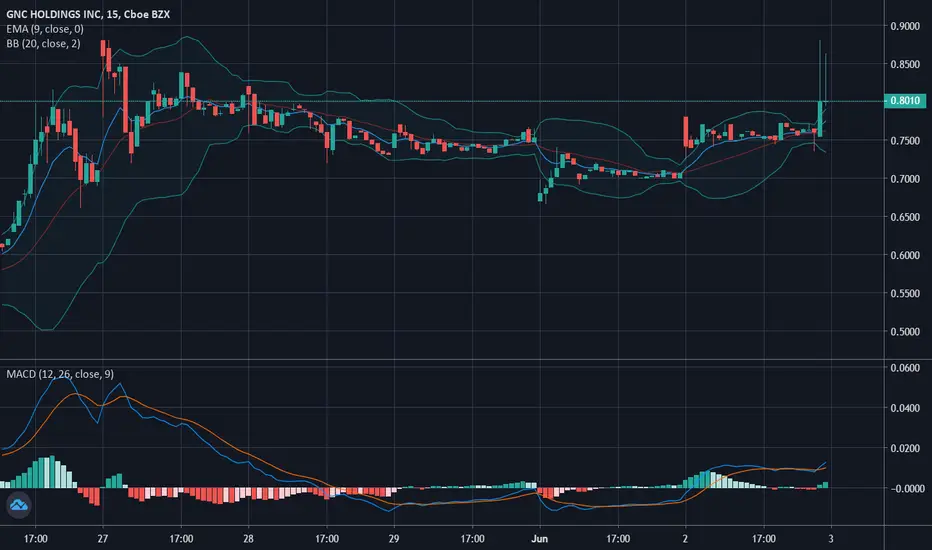Click the 0.6000 price axis label

point(905,255)
